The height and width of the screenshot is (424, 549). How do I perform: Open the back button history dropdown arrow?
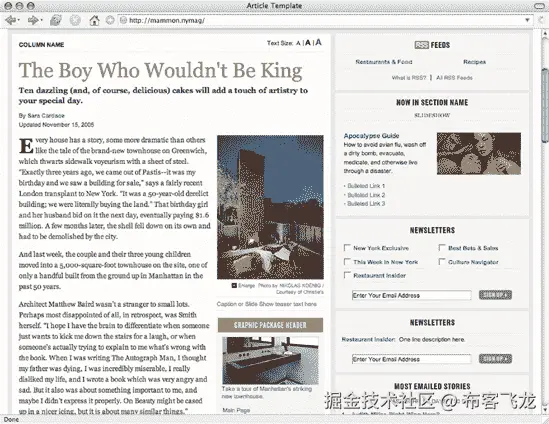tap(19, 20)
